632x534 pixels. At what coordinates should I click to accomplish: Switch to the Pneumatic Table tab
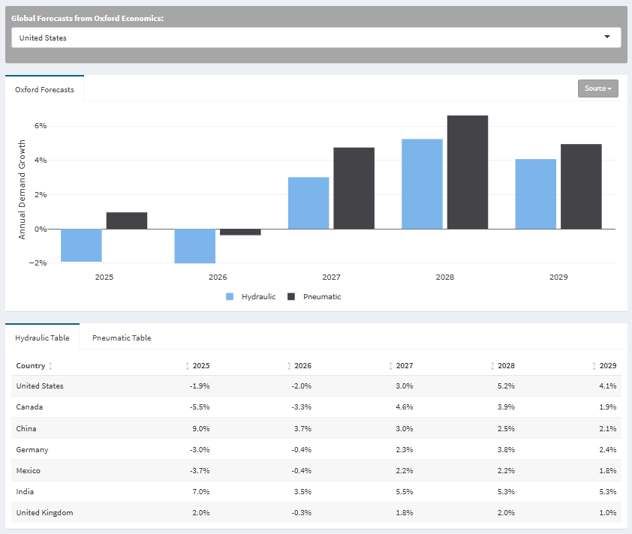(x=121, y=338)
